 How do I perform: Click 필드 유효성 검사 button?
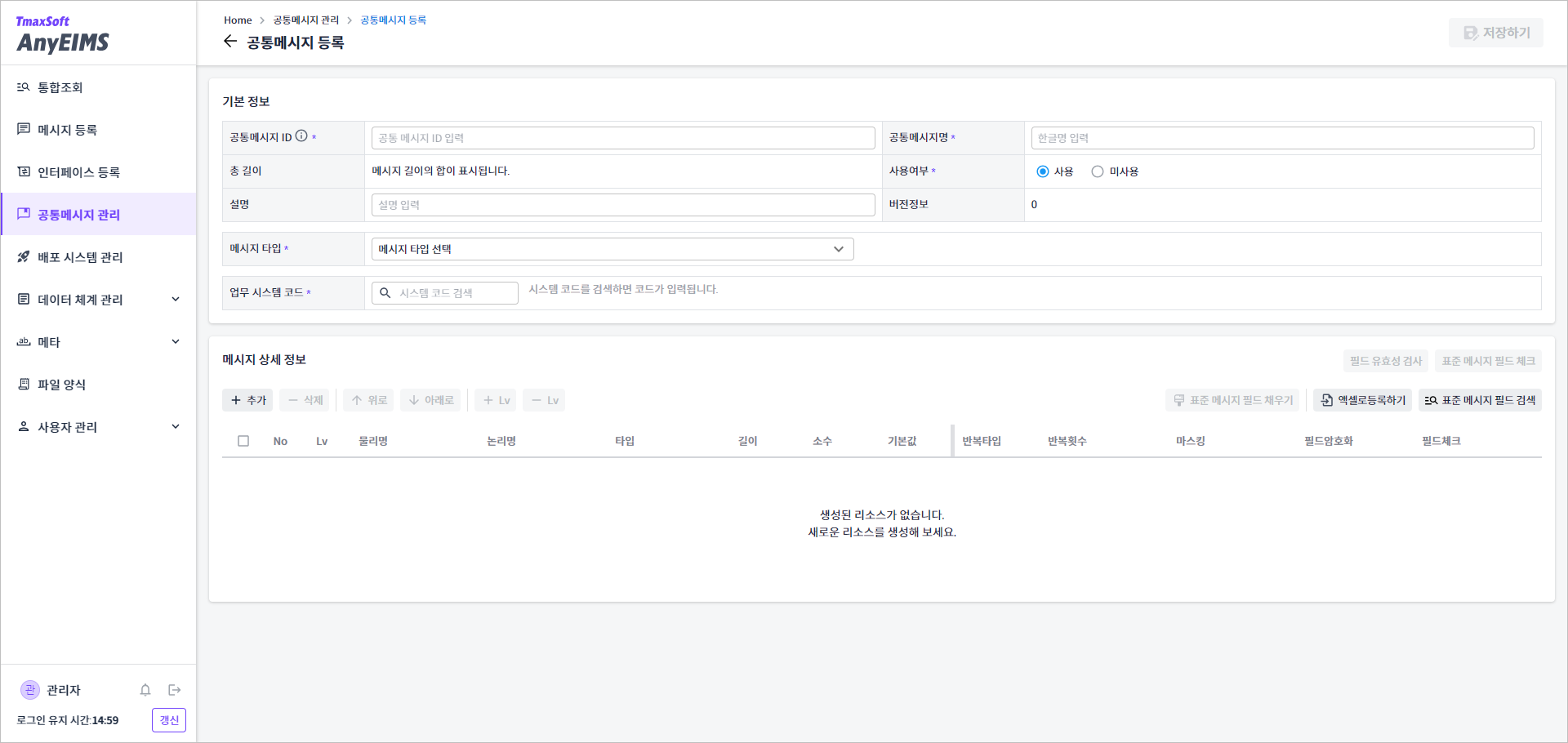coord(1386,361)
